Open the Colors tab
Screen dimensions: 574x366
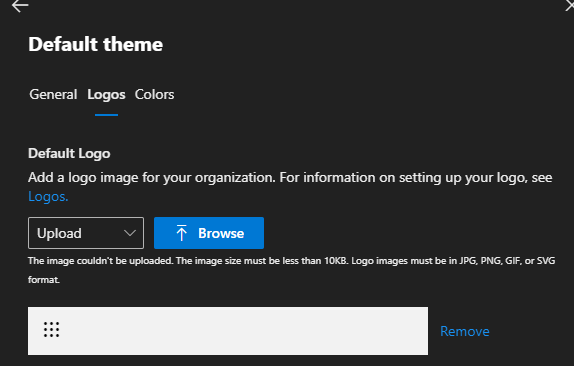154,94
